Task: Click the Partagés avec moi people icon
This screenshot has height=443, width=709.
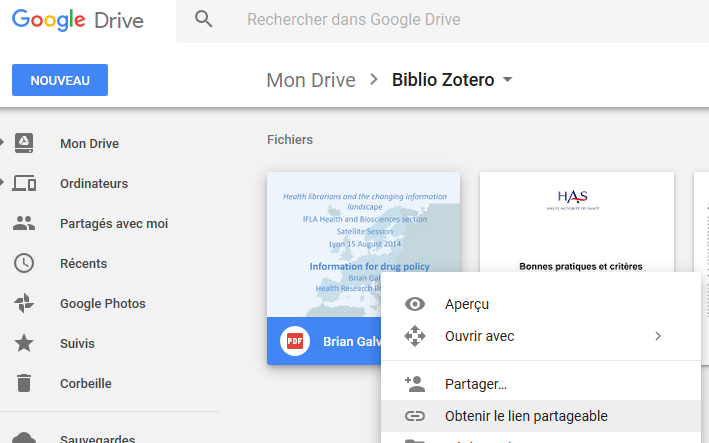Action: point(24,223)
